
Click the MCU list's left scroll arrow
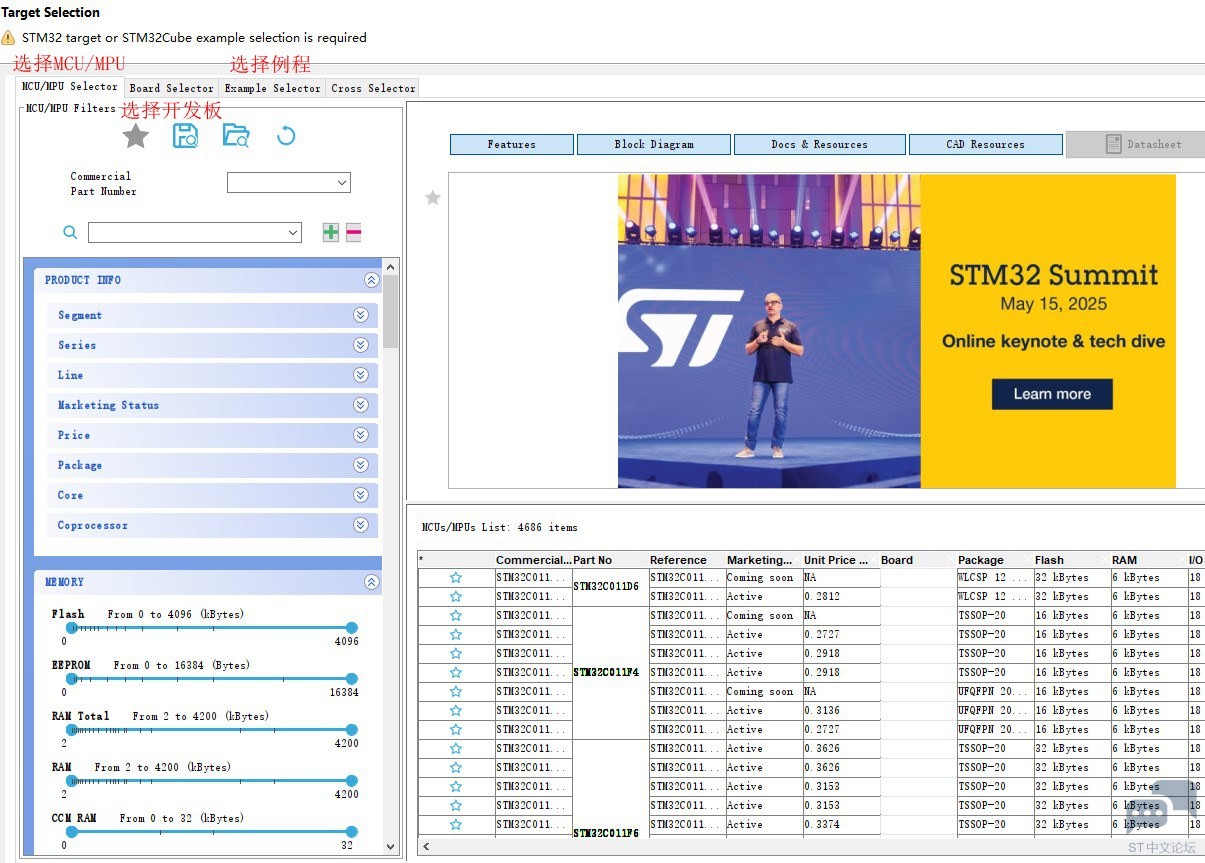[426, 846]
